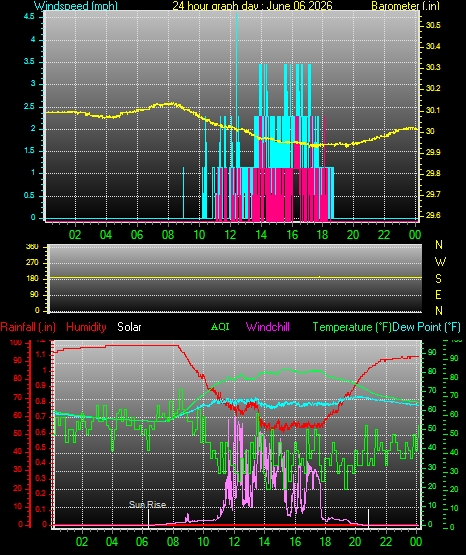Click the sunset marker line near 21 hours
Image resolution: width=466 pixels, height=555 pixels.
[x=368, y=517]
